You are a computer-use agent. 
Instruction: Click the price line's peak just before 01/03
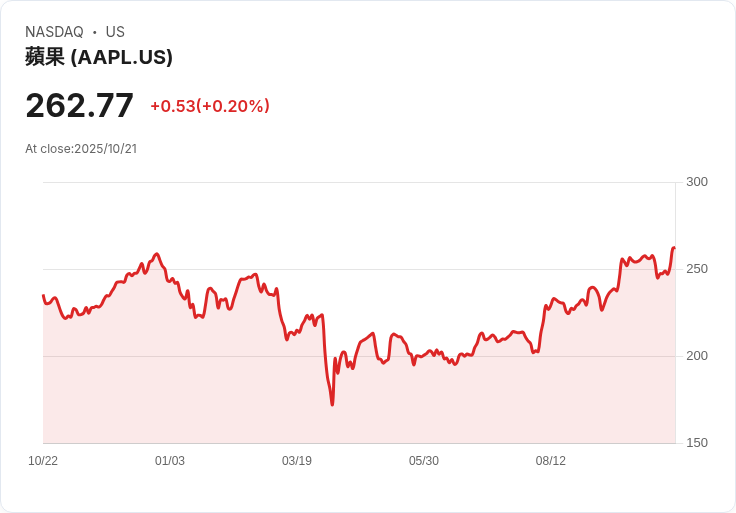(x=157, y=254)
